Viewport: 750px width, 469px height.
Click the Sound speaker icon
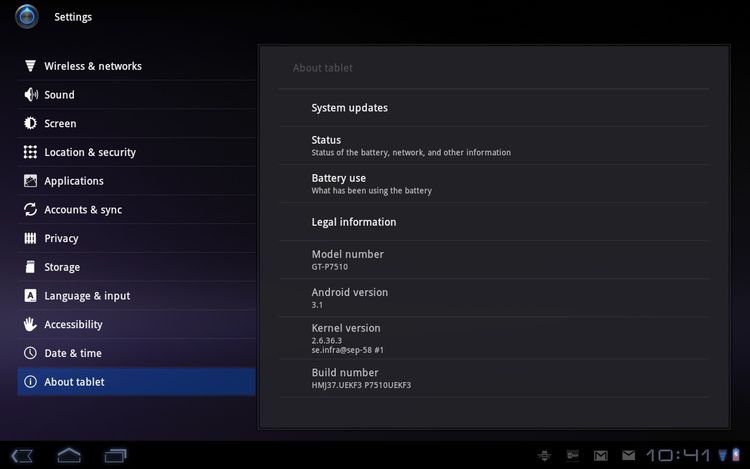pyautogui.click(x=30, y=95)
